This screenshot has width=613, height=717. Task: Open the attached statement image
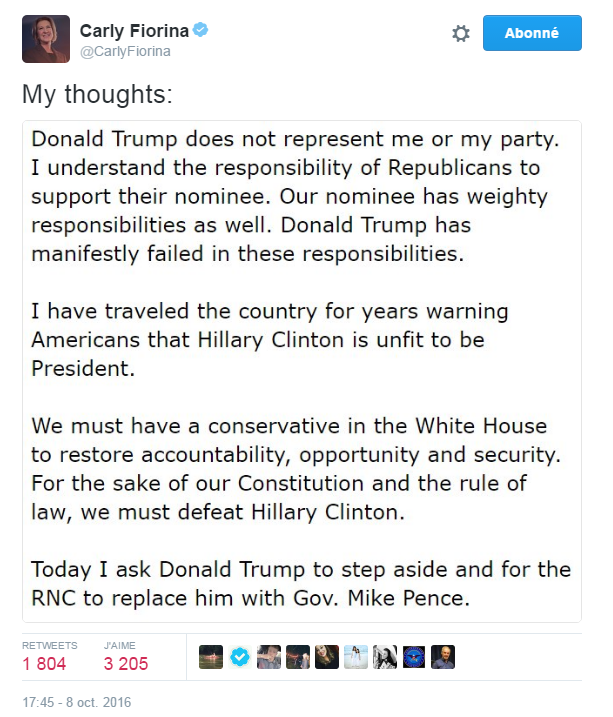tap(301, 371)
